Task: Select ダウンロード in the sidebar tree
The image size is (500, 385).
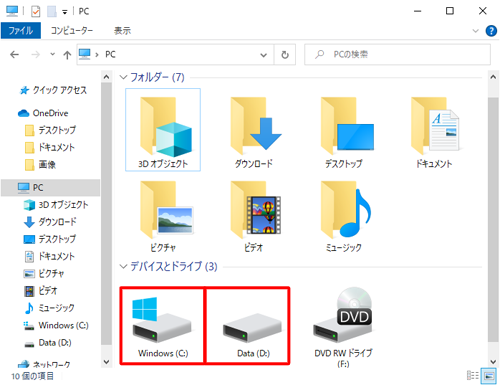Action: [50, 222]
